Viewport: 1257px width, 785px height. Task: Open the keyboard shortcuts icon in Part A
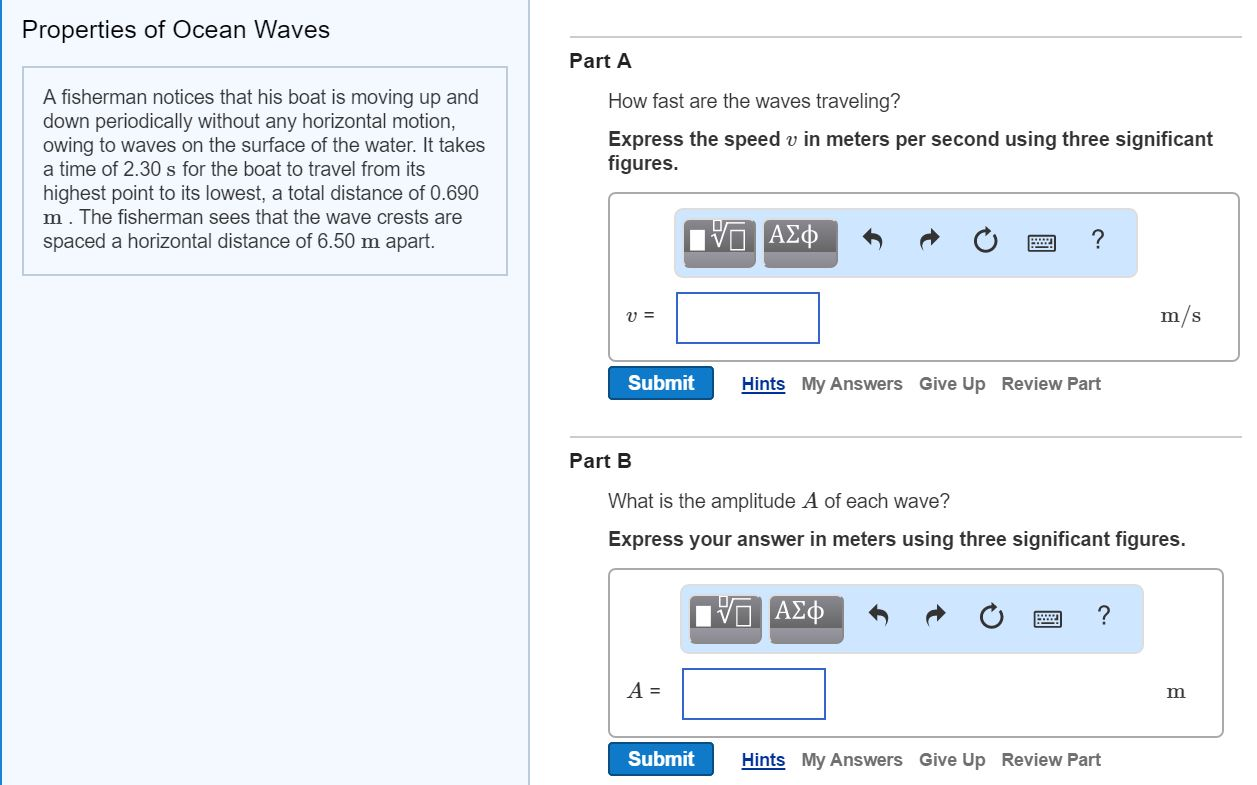1040,241
